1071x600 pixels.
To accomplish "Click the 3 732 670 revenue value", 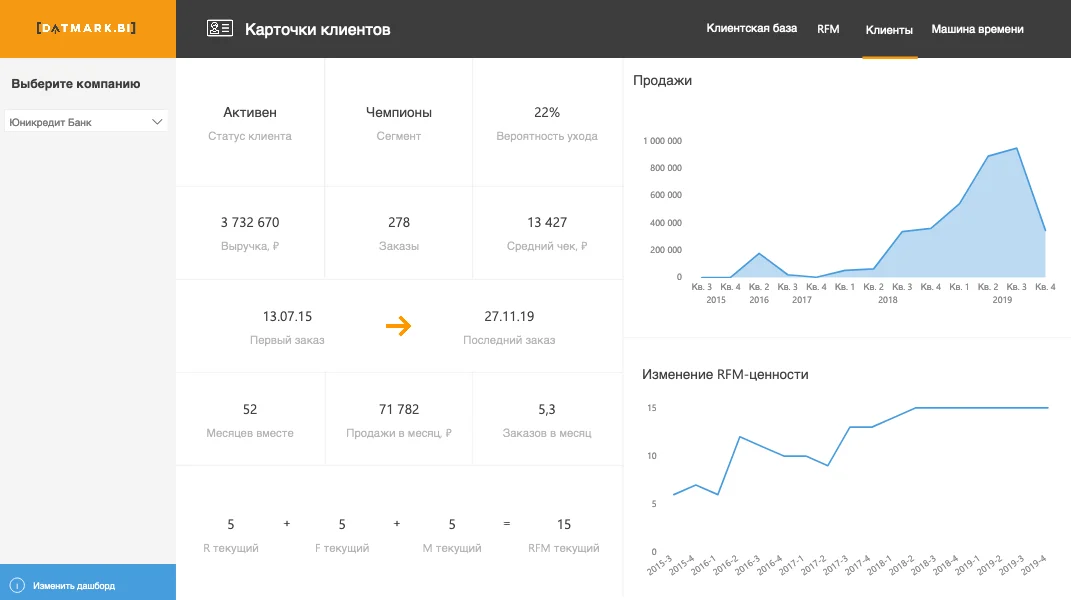I will pos(250,222).
